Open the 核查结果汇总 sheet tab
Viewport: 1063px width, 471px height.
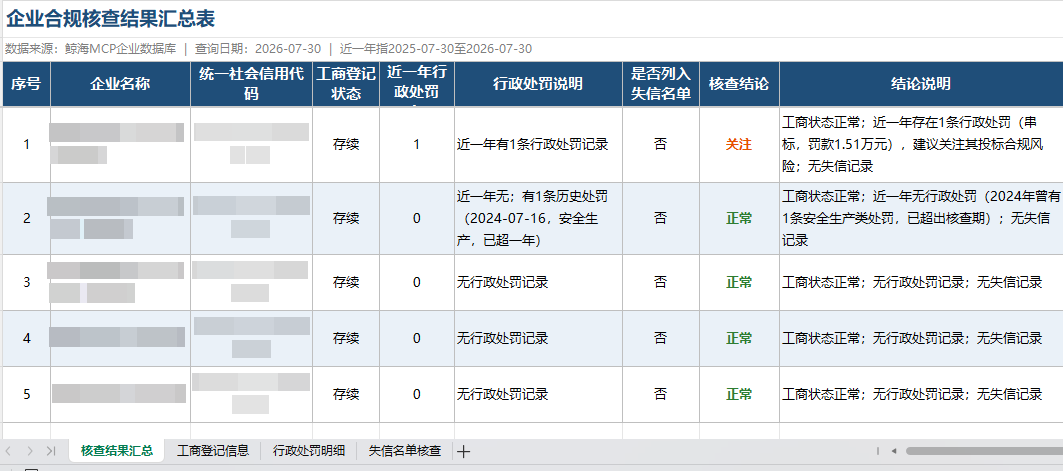point(117,451)
